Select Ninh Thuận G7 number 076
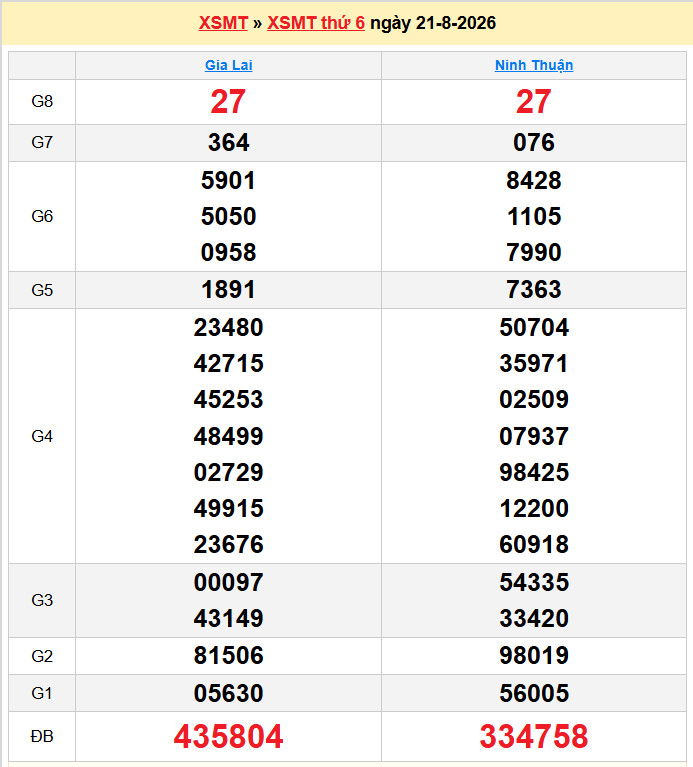 [x=534, y=142]
